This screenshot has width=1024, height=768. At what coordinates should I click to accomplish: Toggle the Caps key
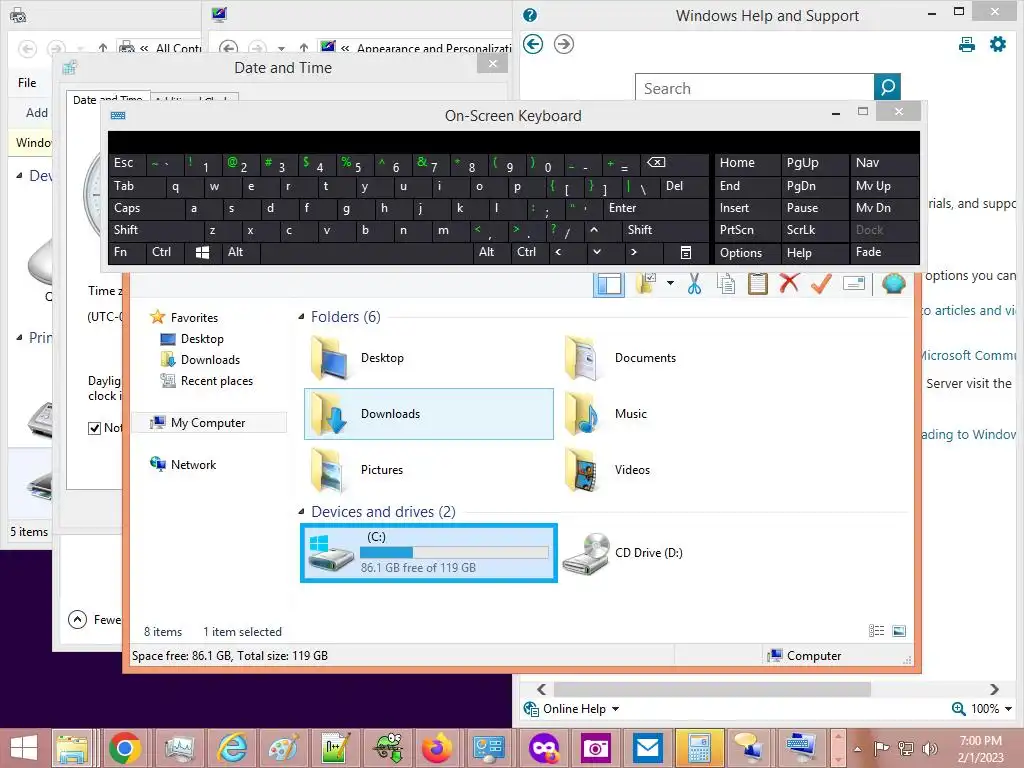(x=146, y=208)
